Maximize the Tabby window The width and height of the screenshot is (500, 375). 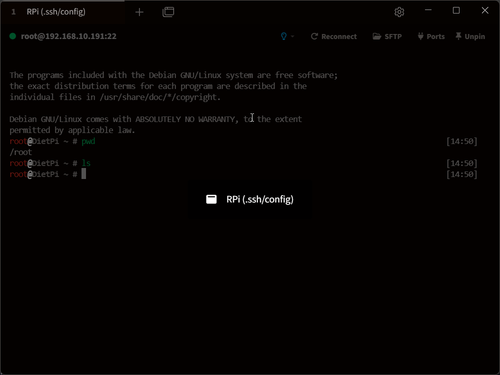click(x=456, y=11)
